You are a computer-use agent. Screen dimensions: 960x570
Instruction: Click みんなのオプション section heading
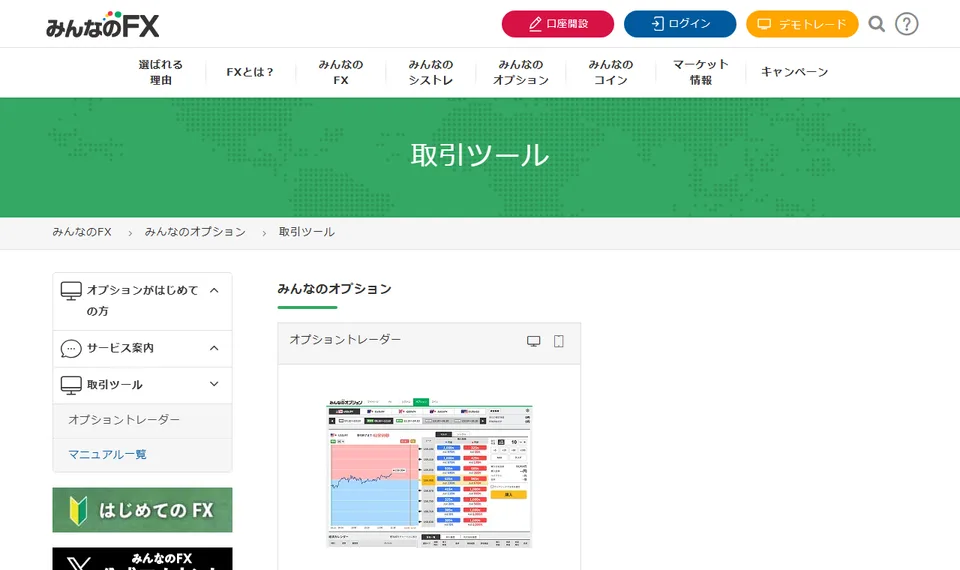click(x=334, y=289)
